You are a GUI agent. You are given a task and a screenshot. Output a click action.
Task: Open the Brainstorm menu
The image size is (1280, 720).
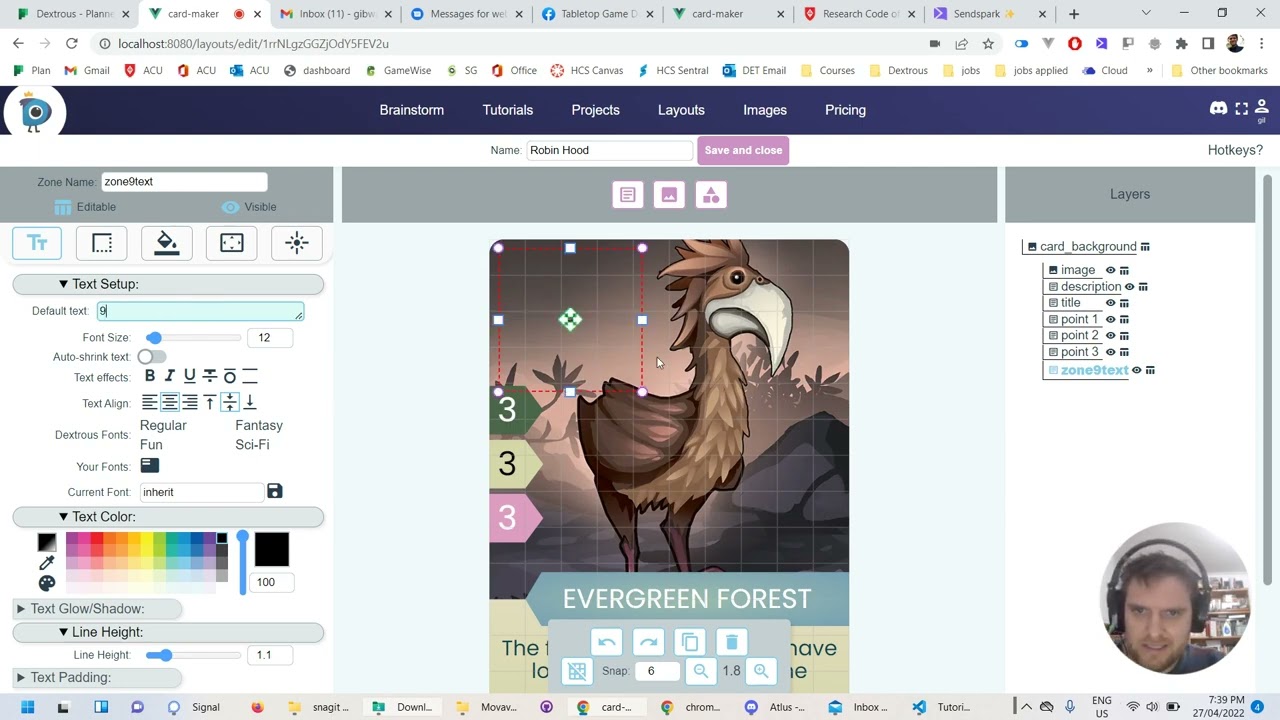point(412,110)
